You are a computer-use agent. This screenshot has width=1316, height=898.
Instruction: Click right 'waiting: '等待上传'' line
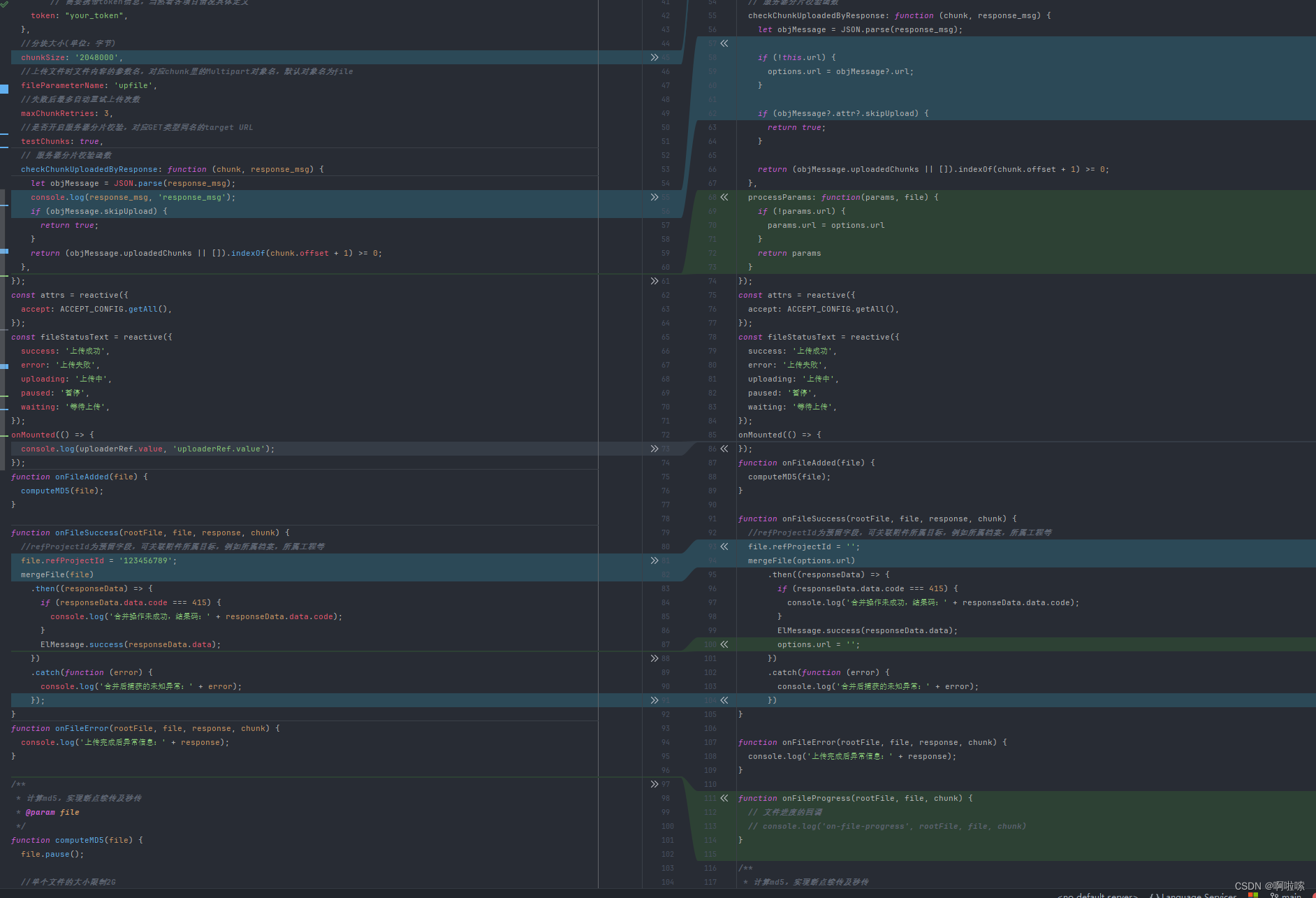[792, 407]
